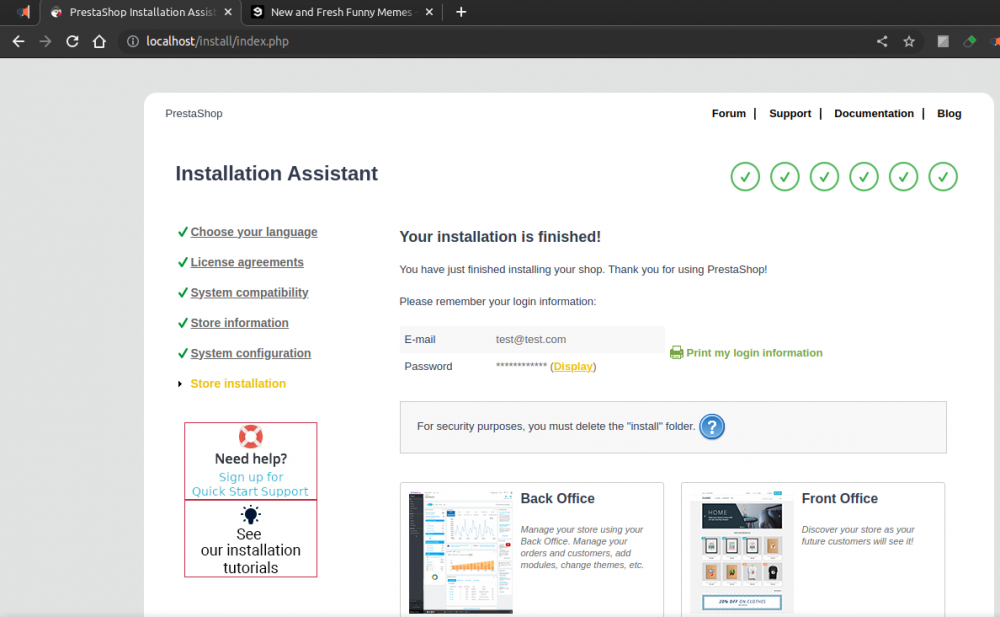
Task: Click the share icon in address bar
Action: point(881,42)
